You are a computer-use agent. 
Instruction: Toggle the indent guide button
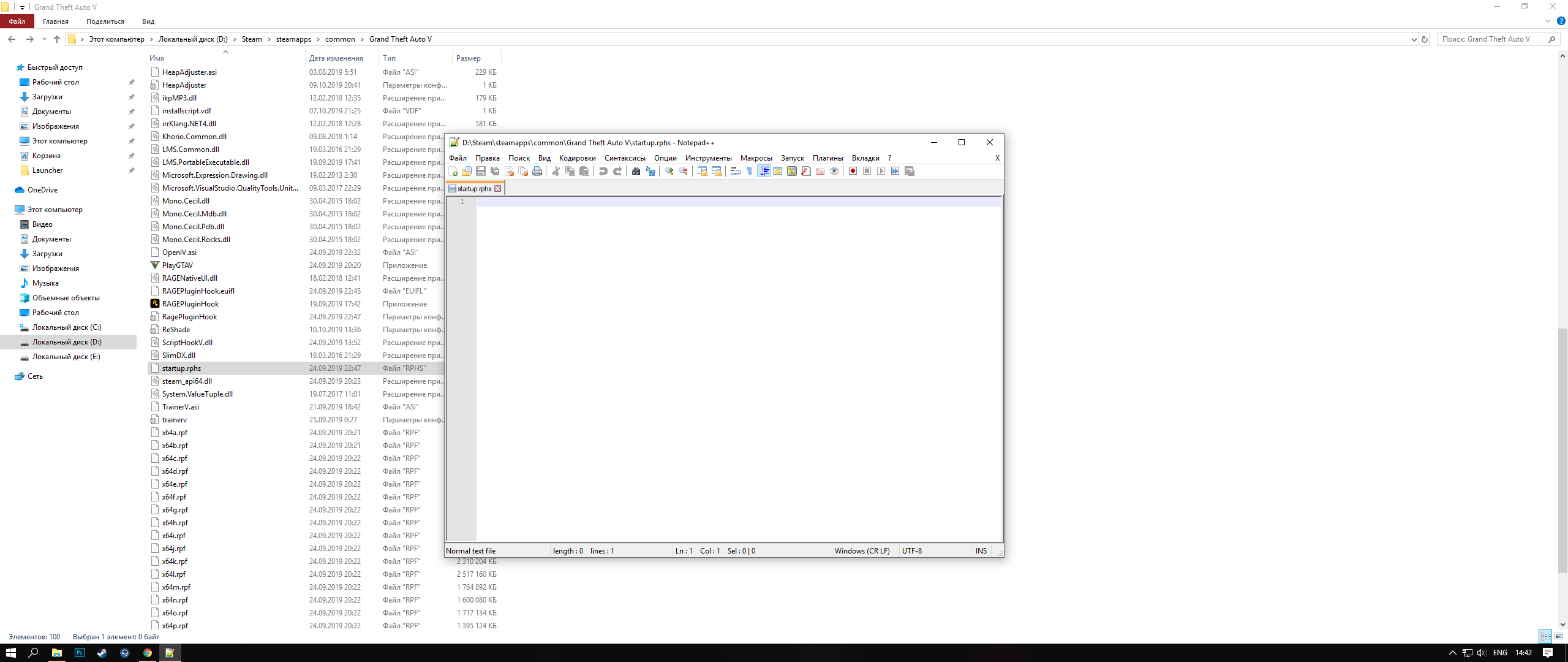764,172
